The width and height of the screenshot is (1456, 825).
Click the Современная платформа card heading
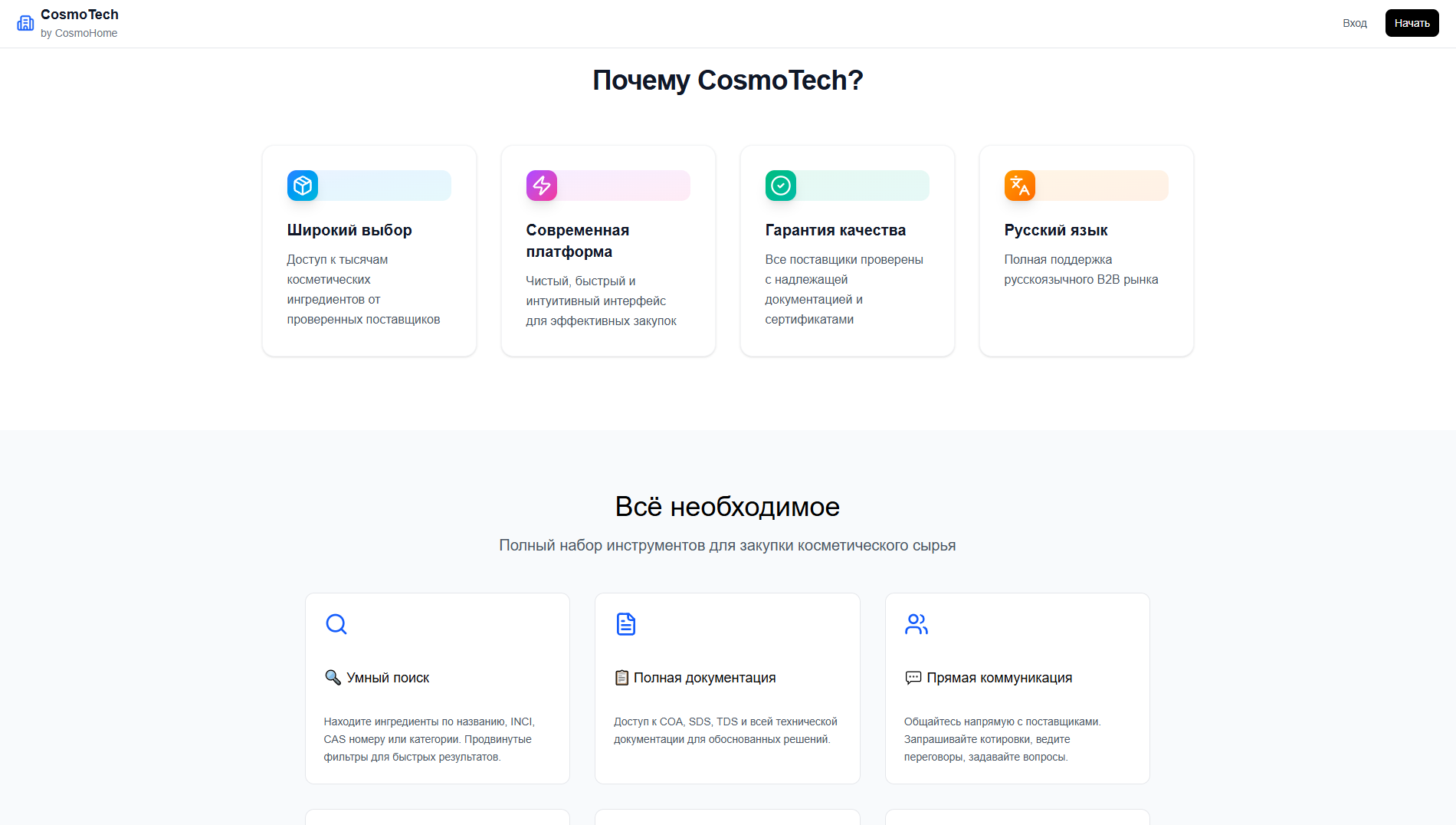(x=578, y=241)
